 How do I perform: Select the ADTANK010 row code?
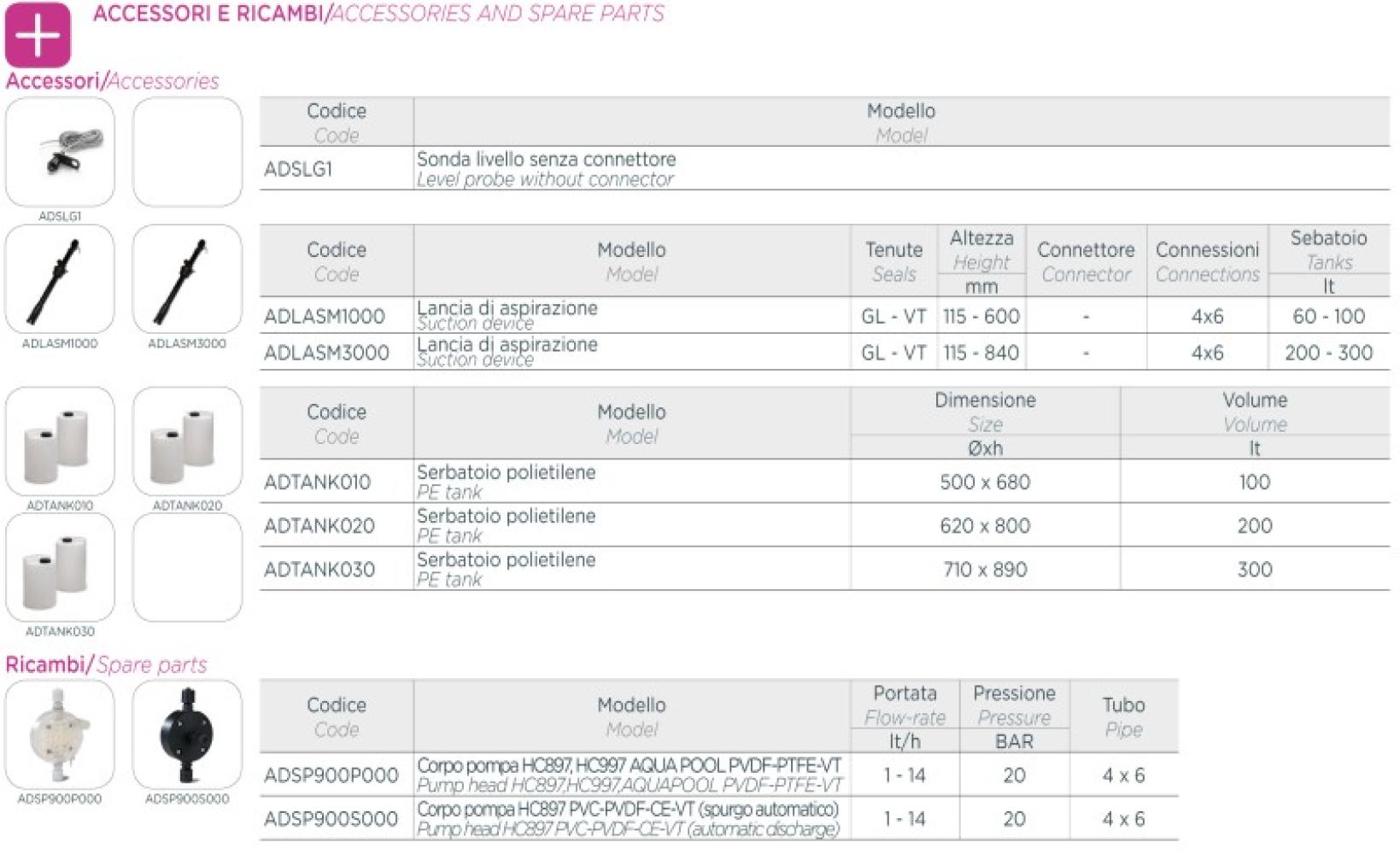[x=317, y=482]
